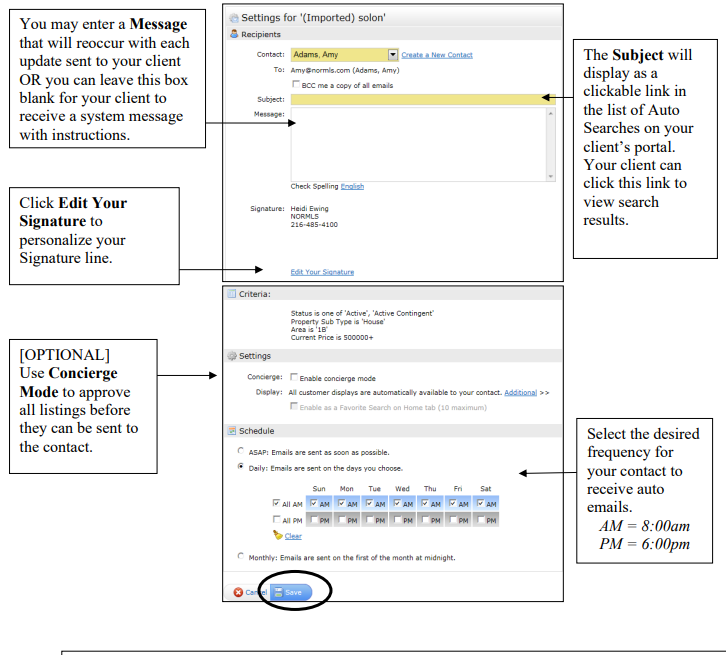Open the Create a New Contact link

pos(437,55)
